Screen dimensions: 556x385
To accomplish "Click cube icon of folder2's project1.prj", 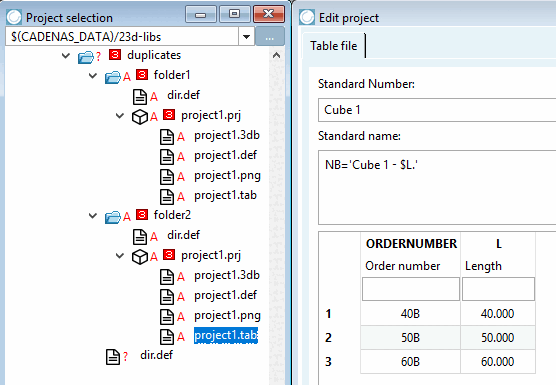I will point(140,257).
